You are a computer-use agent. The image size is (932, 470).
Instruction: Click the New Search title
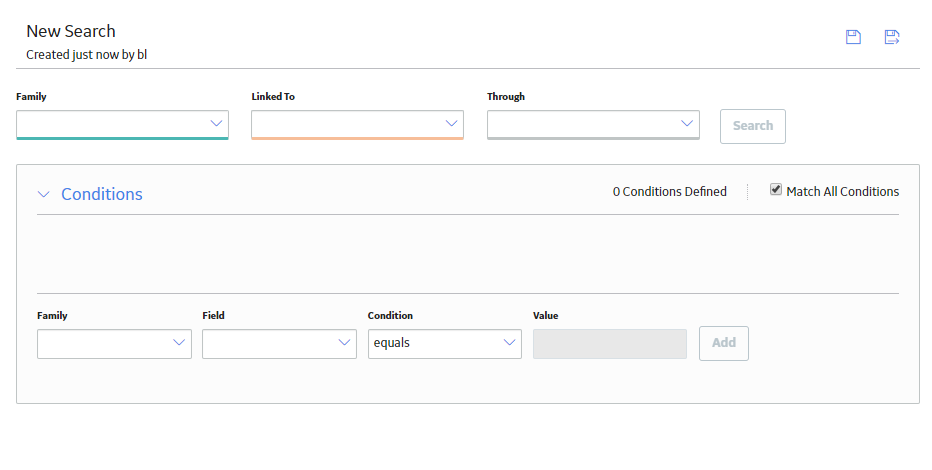(x=71, y=31)
